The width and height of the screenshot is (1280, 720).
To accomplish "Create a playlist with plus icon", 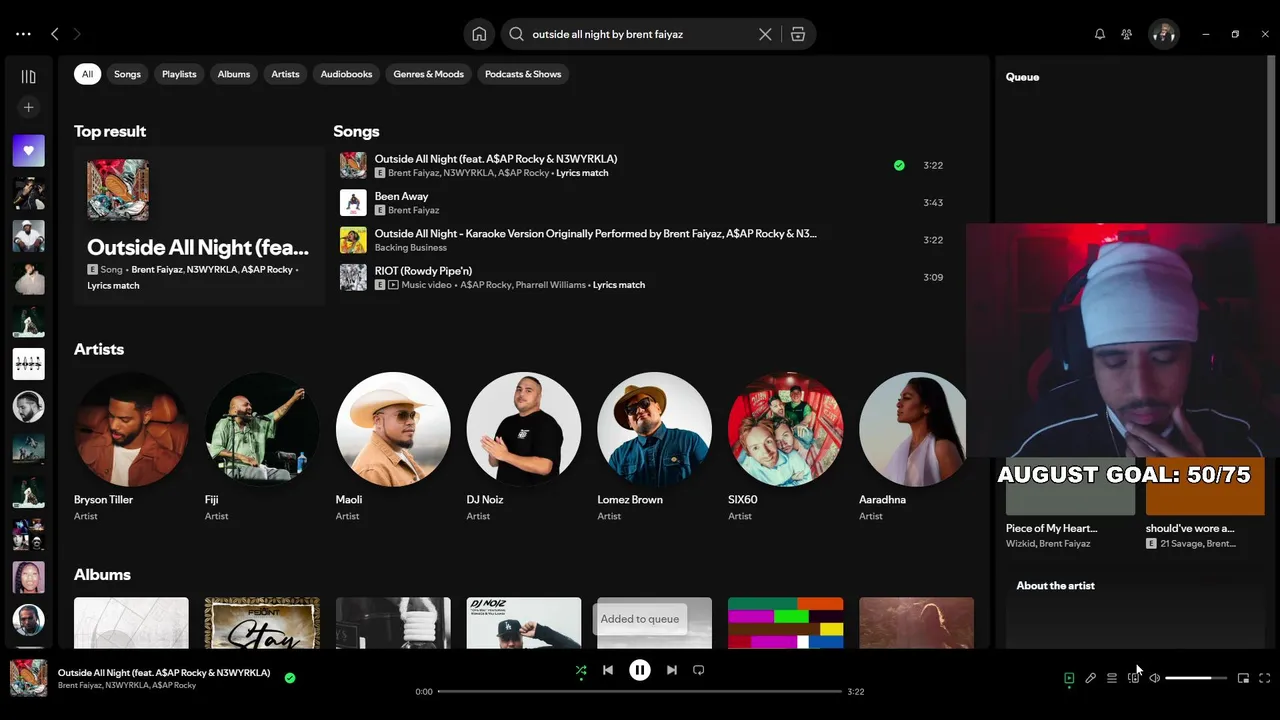I will 28,107.
